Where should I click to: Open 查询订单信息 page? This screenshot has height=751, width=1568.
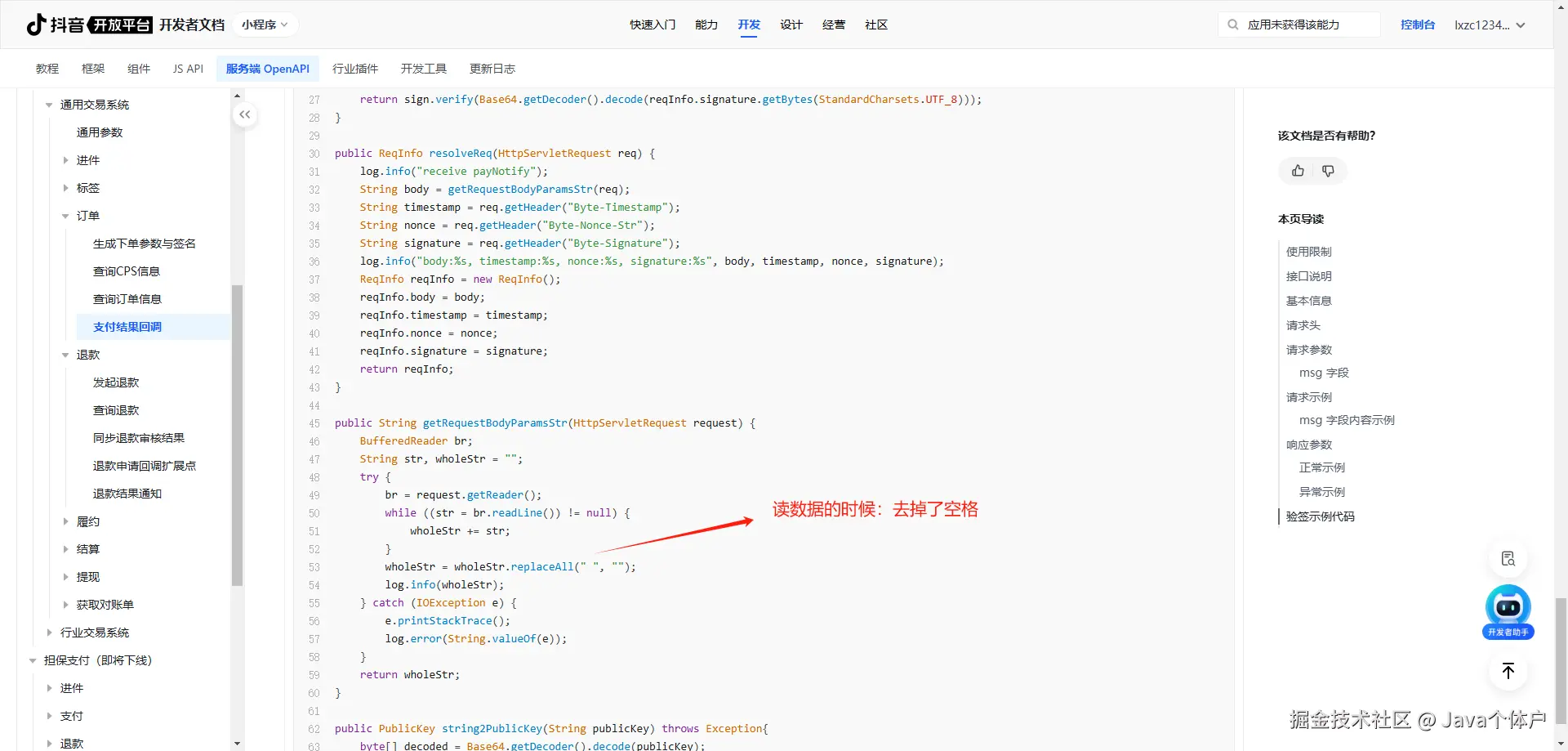click(x=127, y=299)
